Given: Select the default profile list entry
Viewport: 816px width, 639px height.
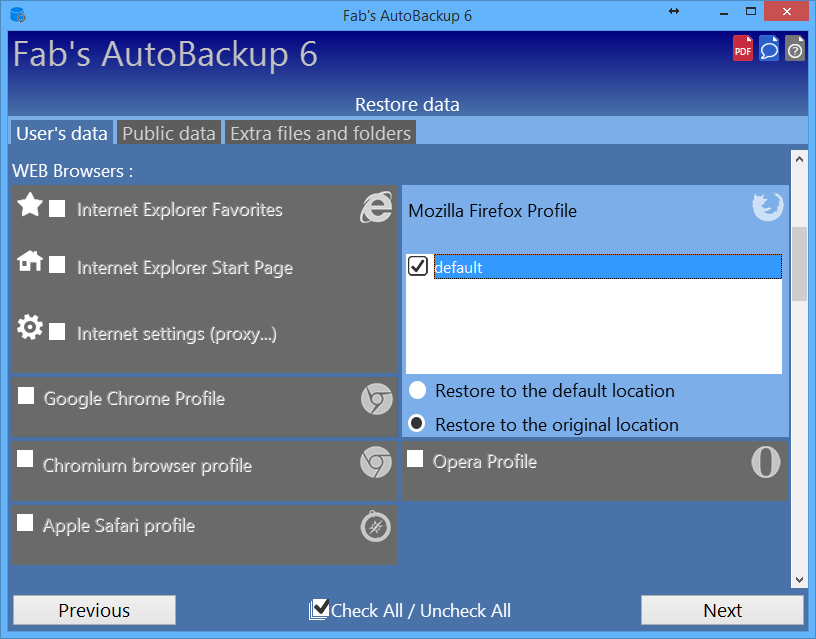Looking at the screenshot, I should point(607,266).
